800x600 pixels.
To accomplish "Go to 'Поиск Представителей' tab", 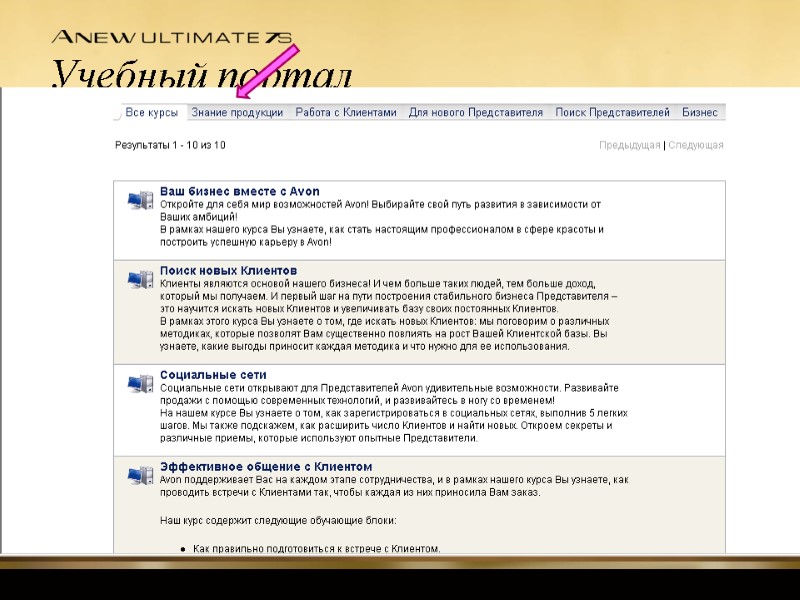I will coord(612,113).
